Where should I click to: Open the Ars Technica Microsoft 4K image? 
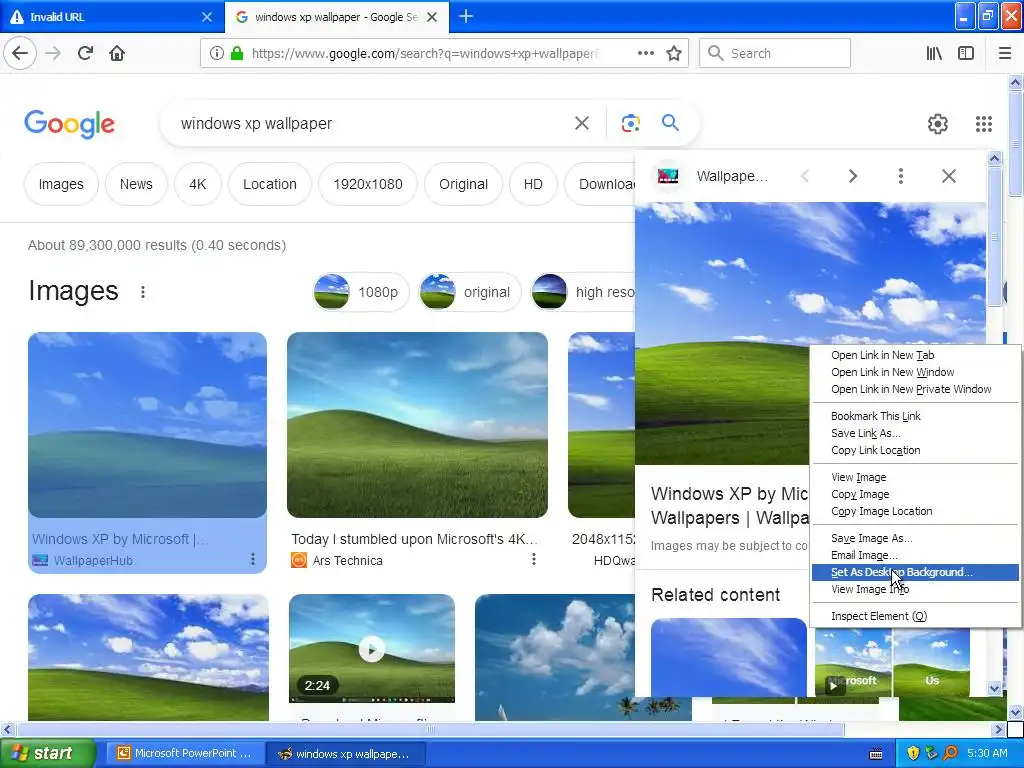(417, 425)
